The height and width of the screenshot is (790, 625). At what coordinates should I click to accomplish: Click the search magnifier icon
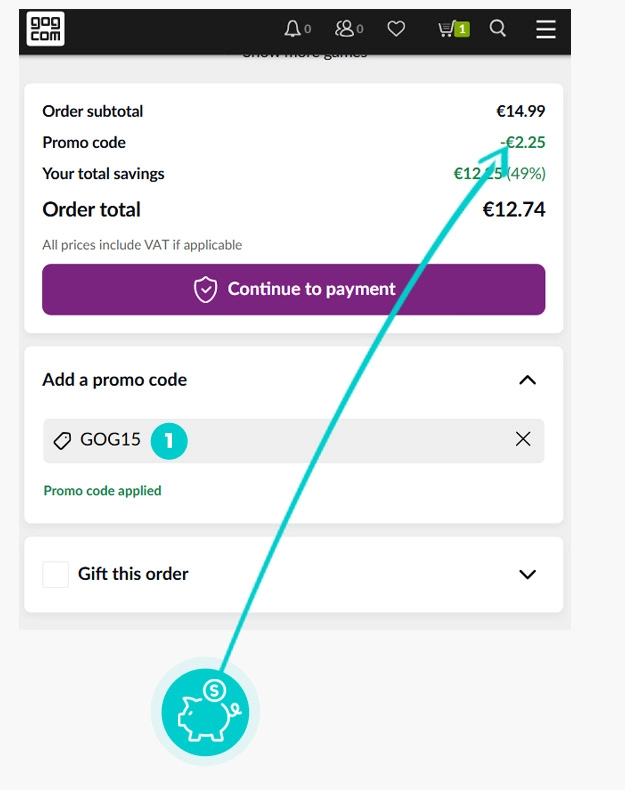[497, 29]
